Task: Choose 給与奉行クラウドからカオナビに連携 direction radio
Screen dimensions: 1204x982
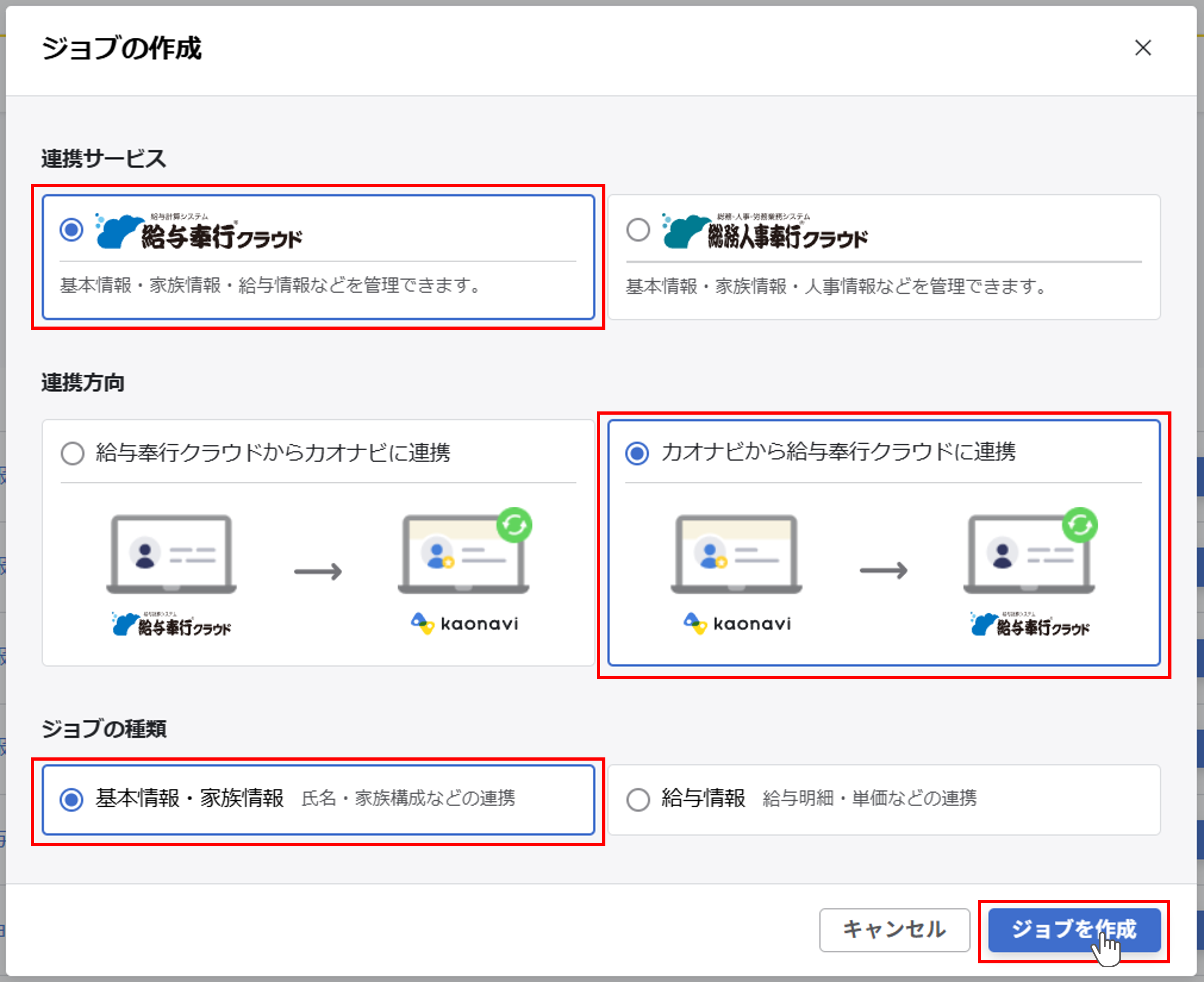Action: [x=72, y=453]
